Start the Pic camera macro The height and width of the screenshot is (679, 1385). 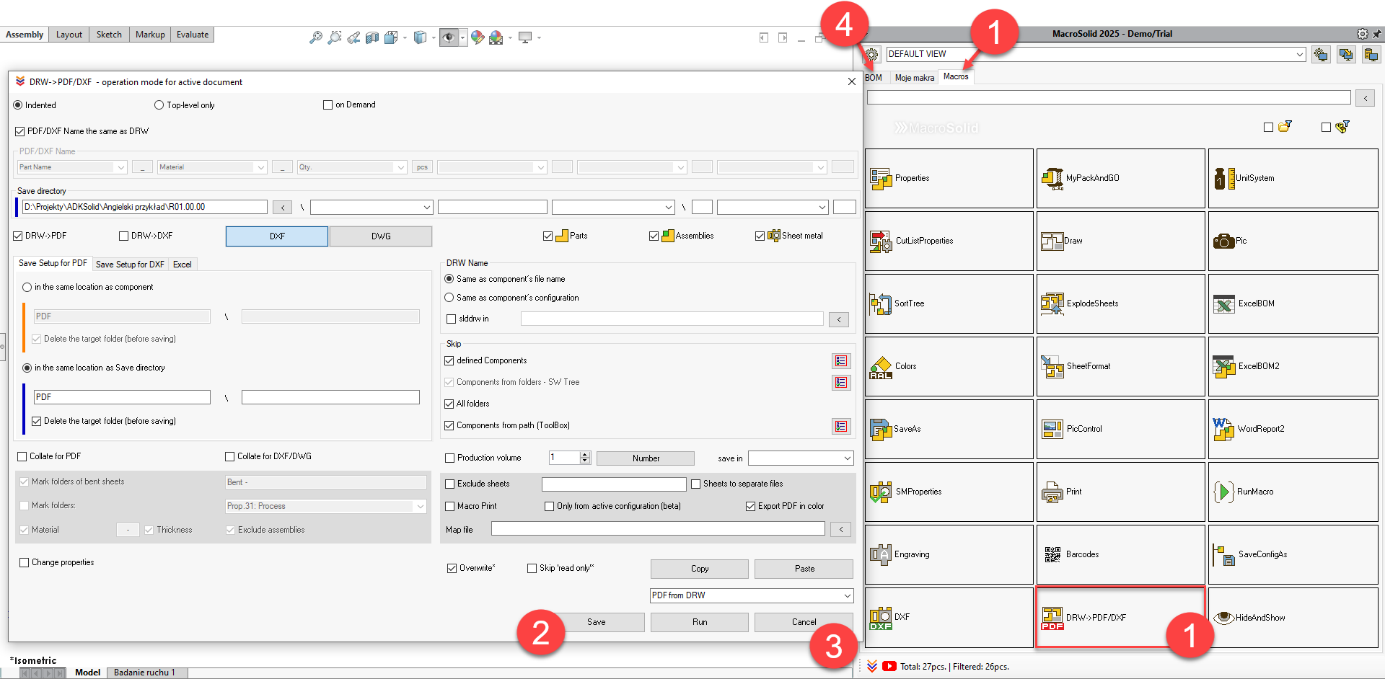1292,241
